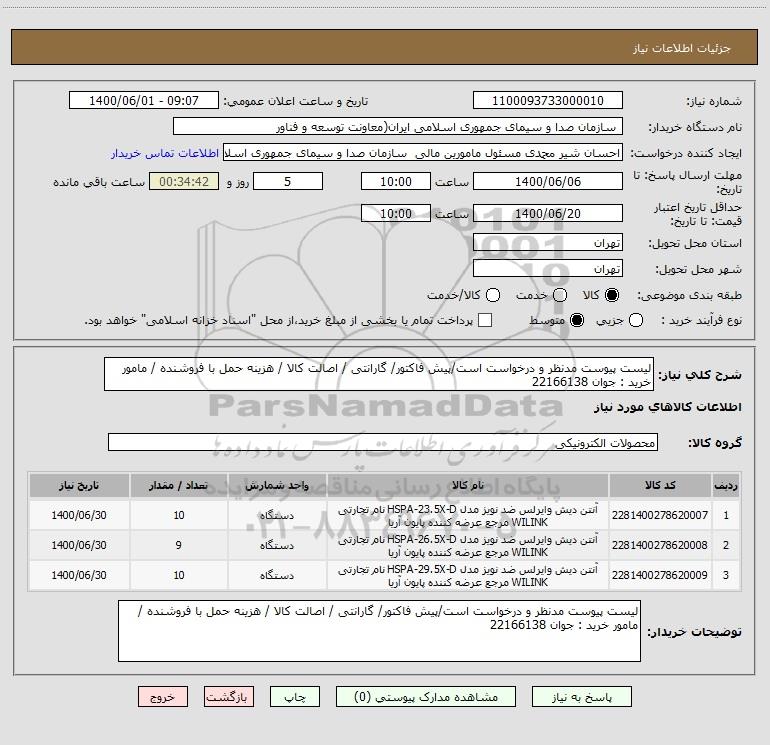
Task: Click the شماره نیاز number field
Action: [x=548, y=101]
